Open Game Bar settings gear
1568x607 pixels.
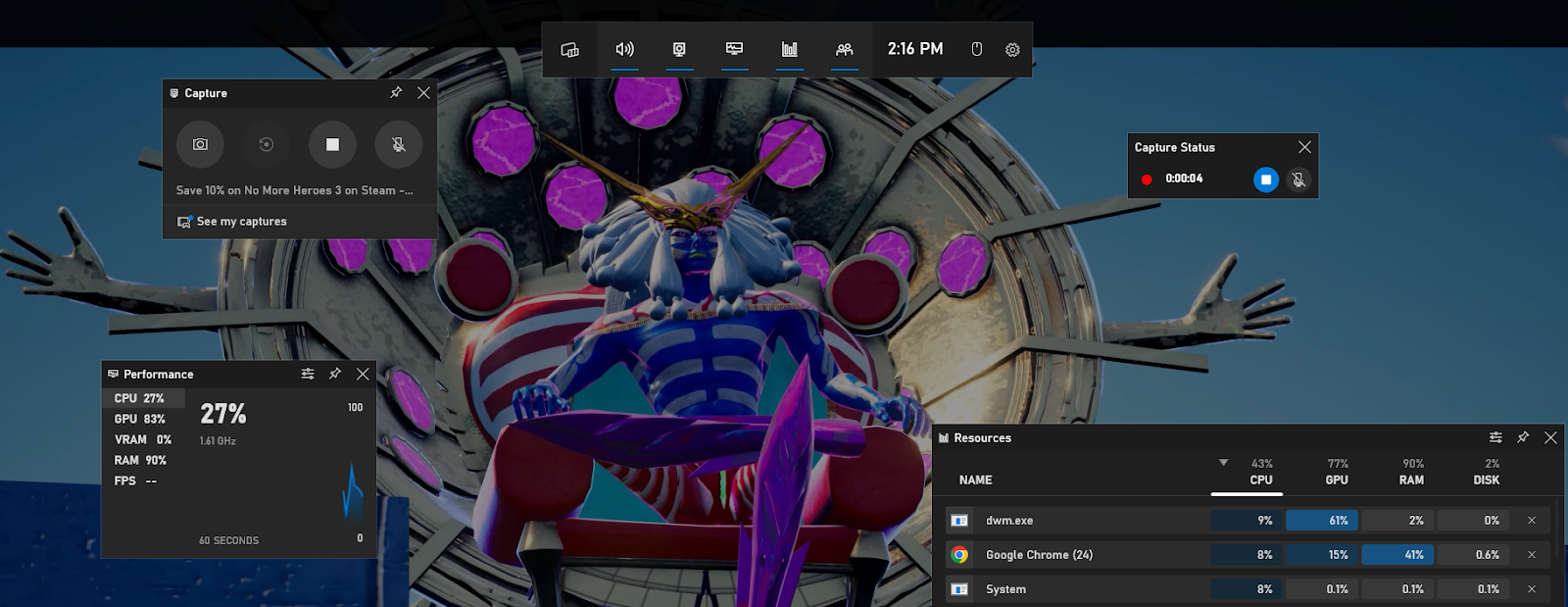click(x=1012, y=50)
